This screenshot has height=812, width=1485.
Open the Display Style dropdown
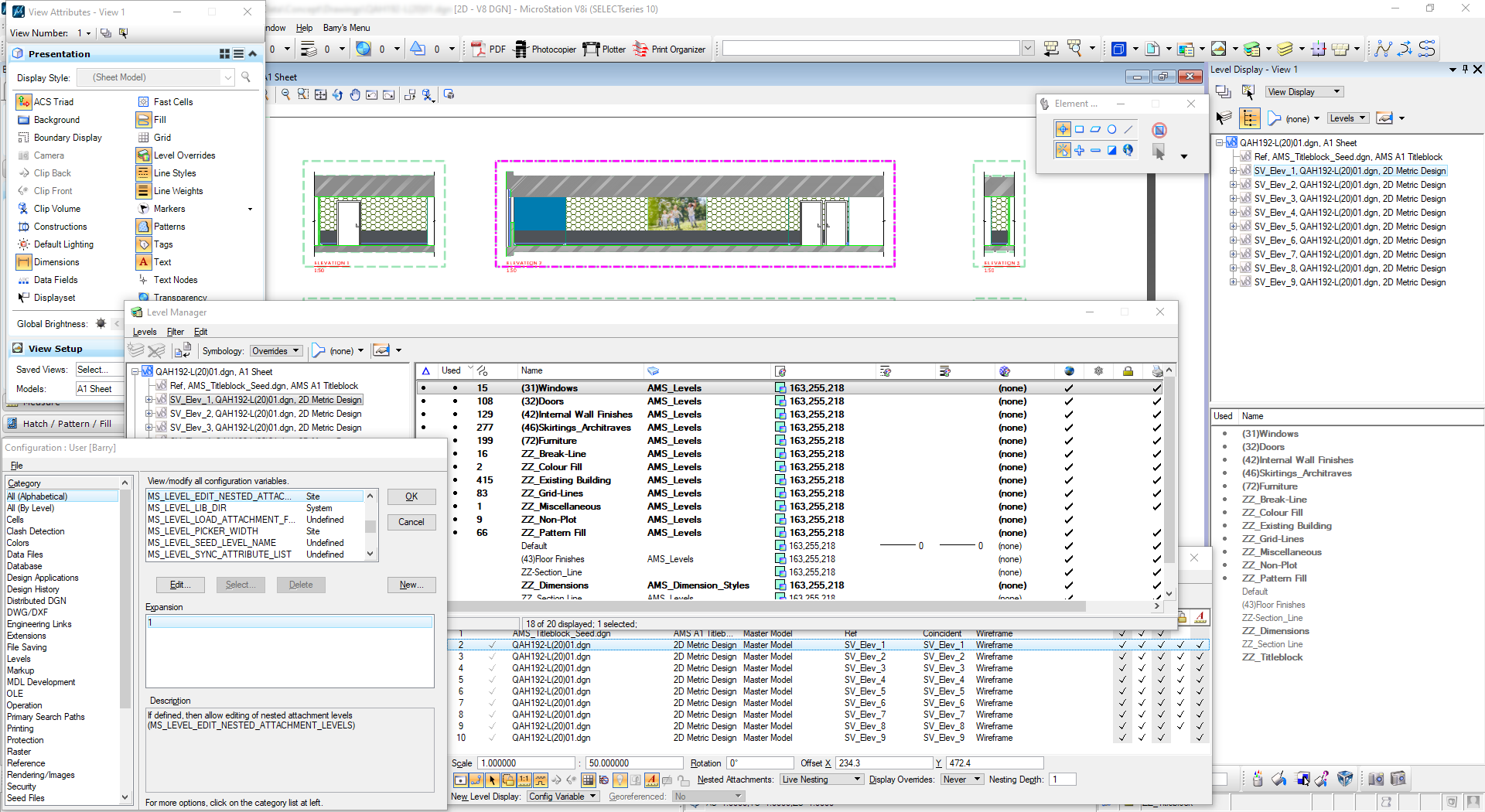[x=227, y=77]
